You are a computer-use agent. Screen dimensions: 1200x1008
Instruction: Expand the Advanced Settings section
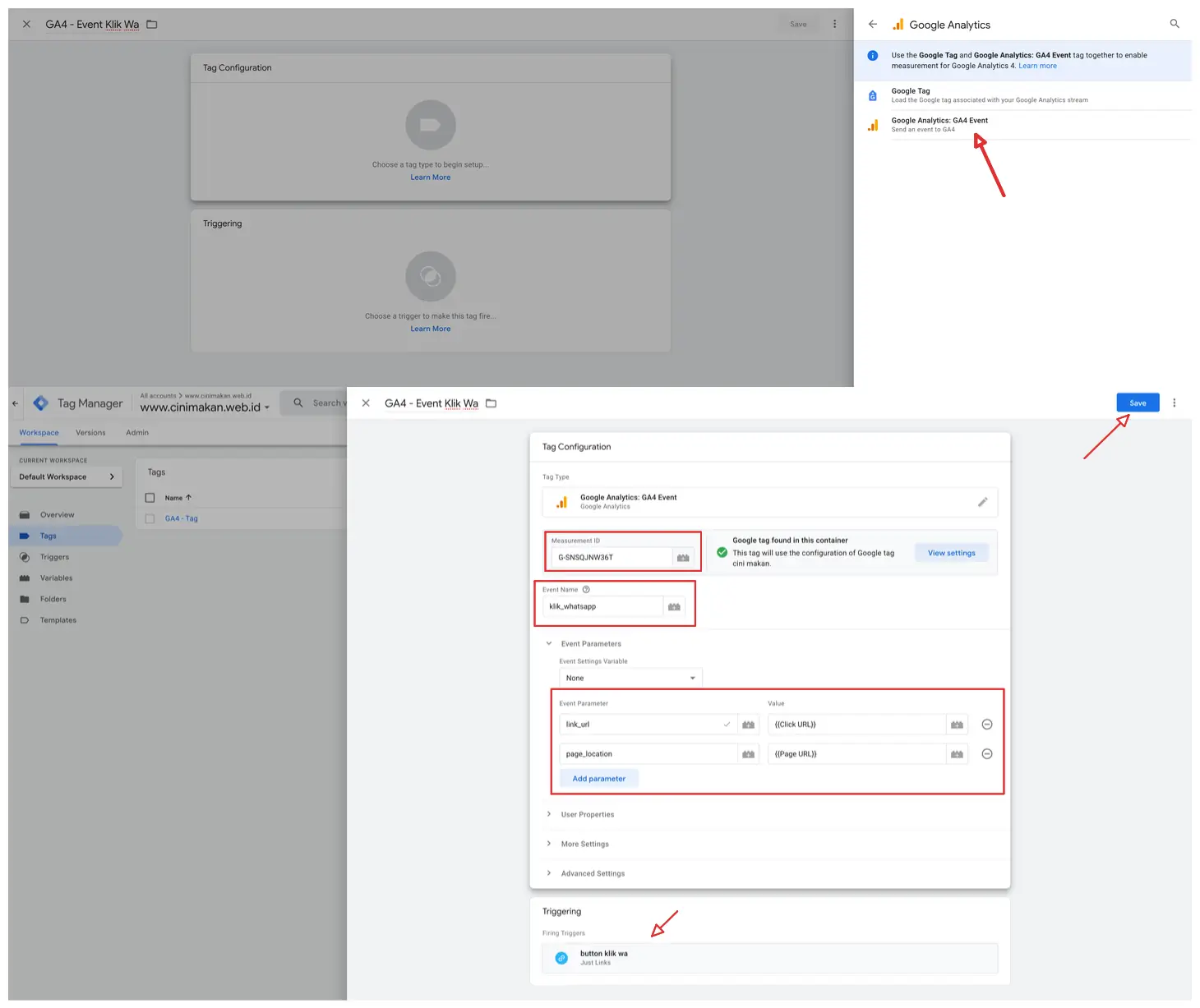(593, 874)
